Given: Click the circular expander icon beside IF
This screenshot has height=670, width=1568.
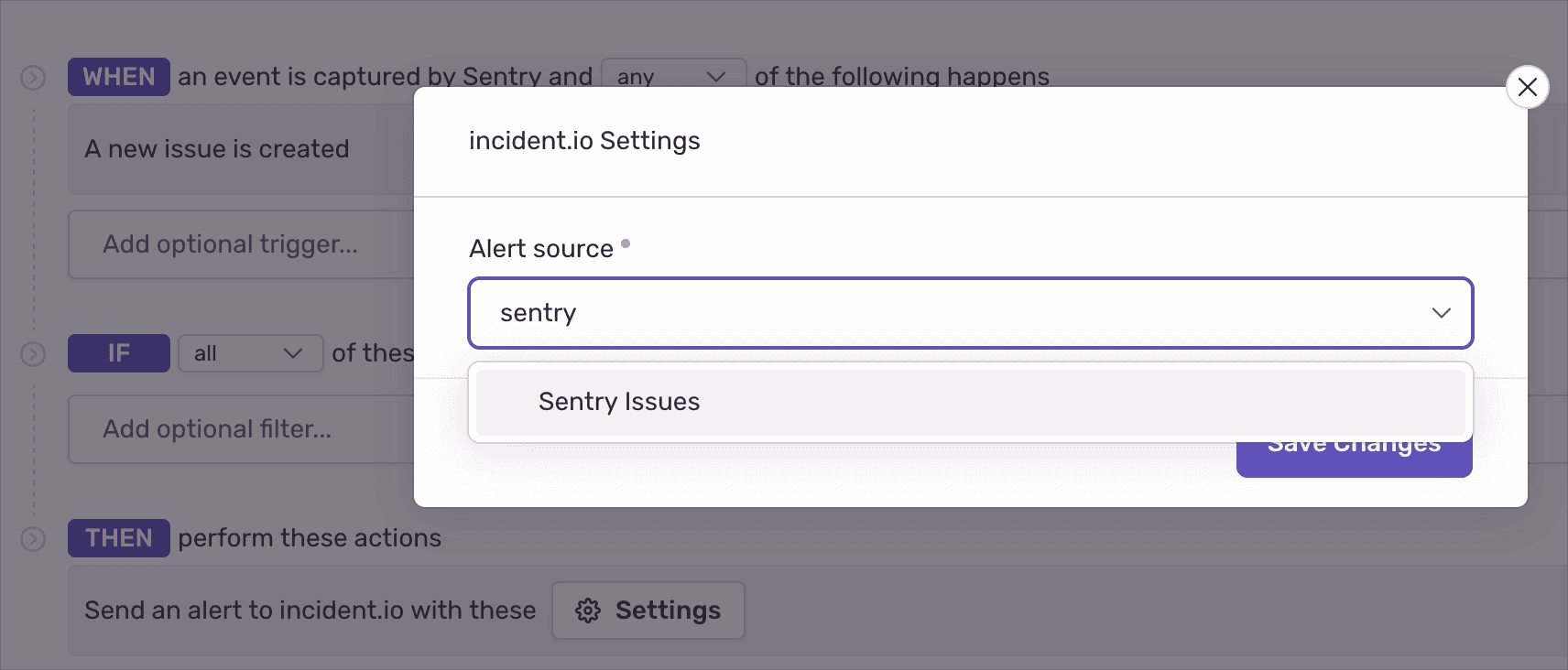Looking at the screenshot, I should click(33, 354).
